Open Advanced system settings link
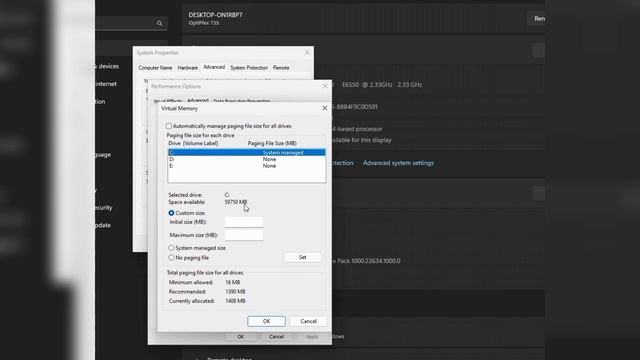The image size is (640, 360). tap(398, 163)
